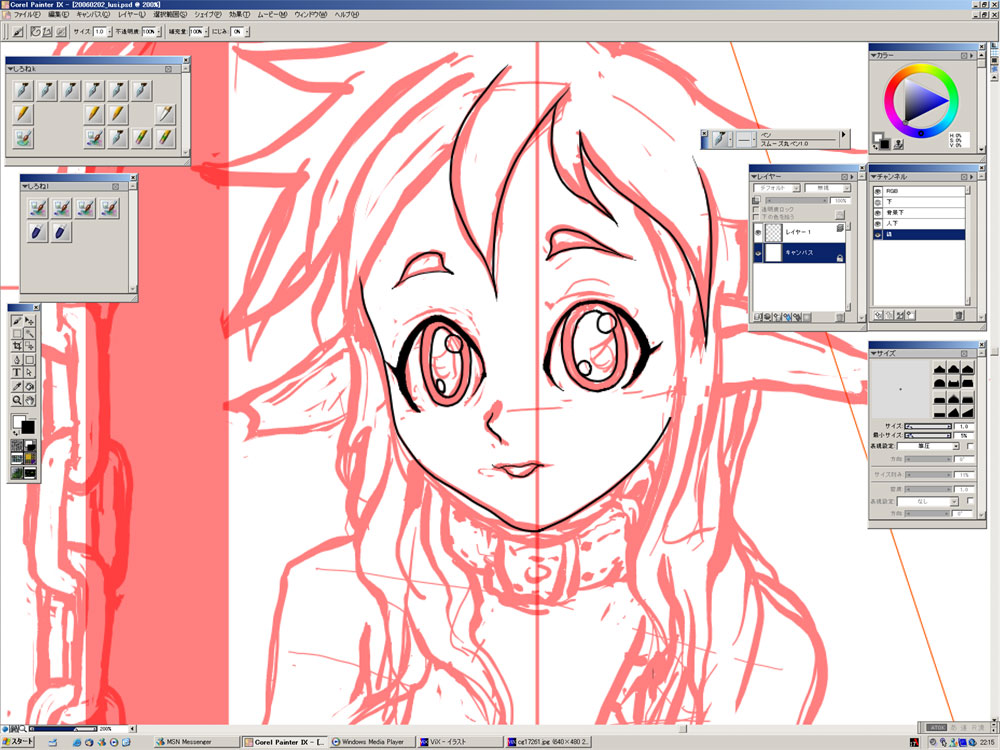
Task: Select the Paint Bucket tool
Action: click(30, 386)
